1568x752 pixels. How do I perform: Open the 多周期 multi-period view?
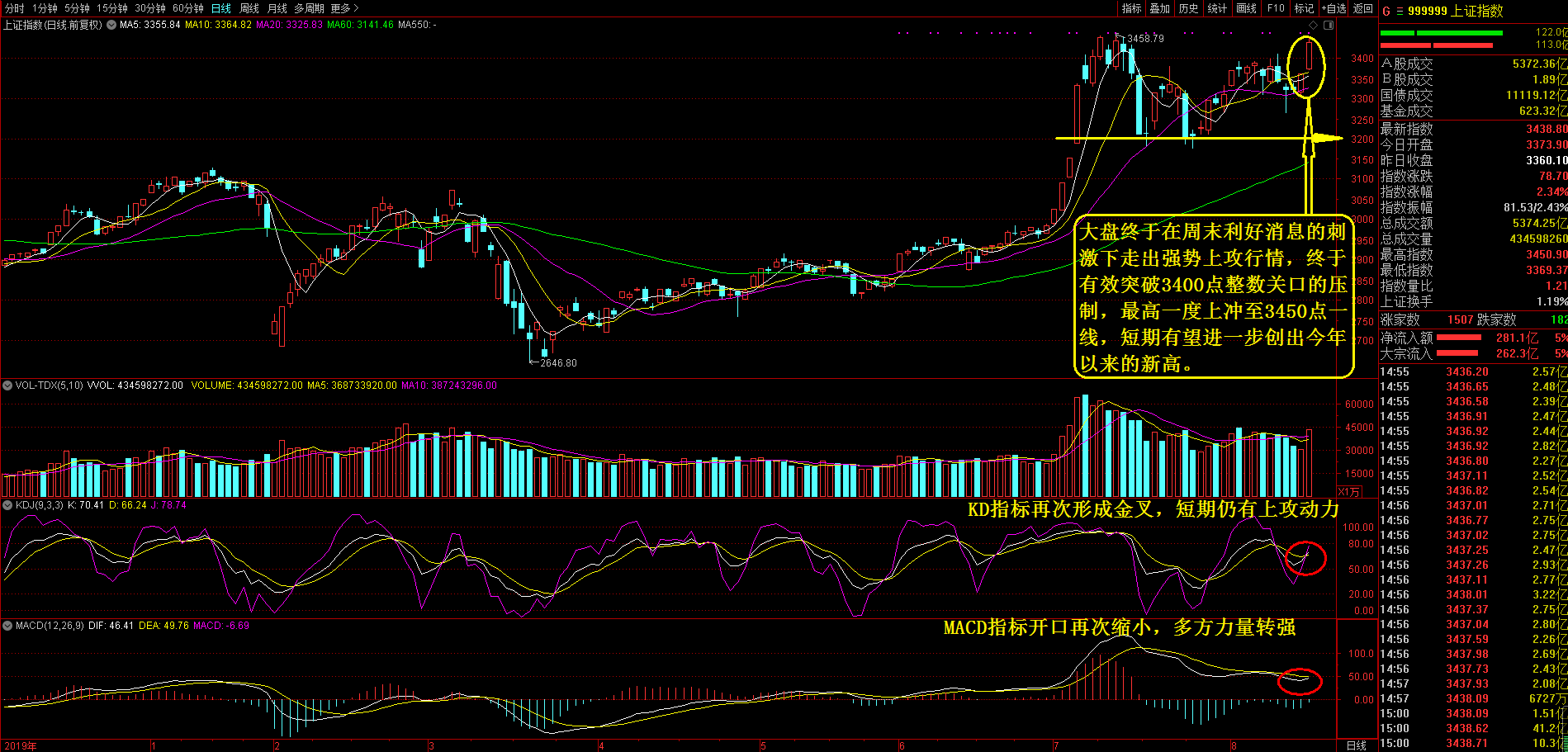[309, 8]
